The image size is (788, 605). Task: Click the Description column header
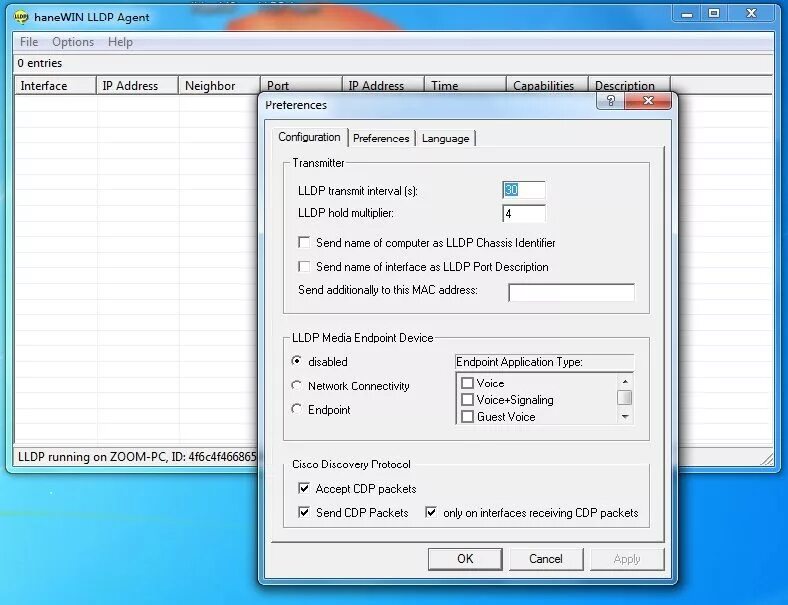[629, 85]
